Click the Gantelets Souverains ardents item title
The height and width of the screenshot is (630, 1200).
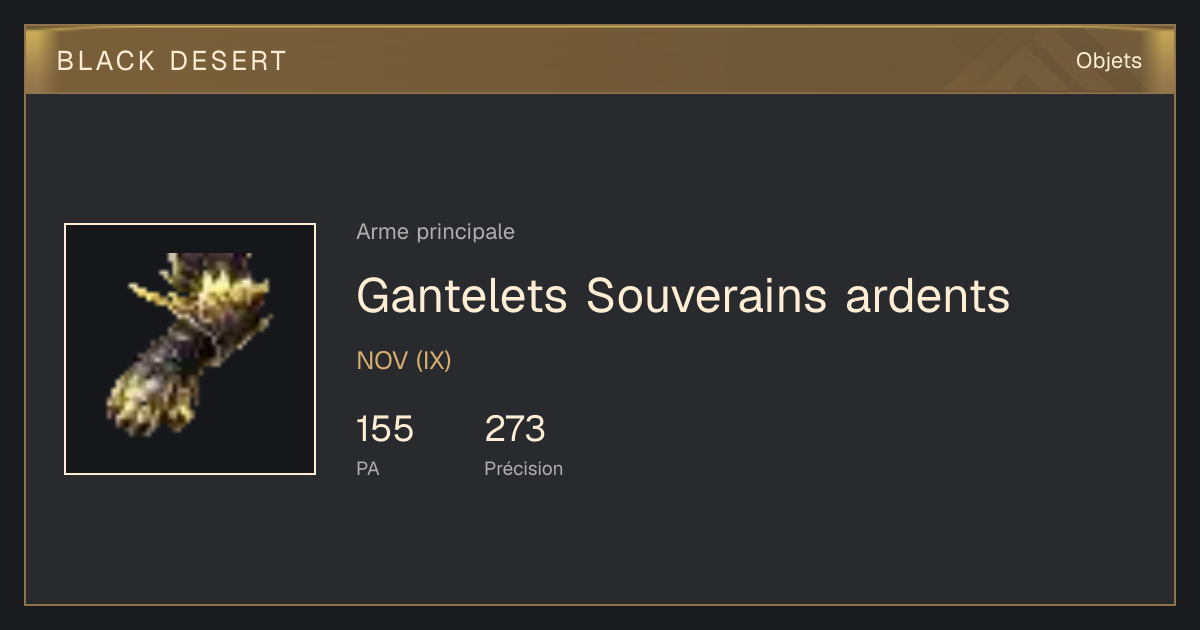(683, 296)
